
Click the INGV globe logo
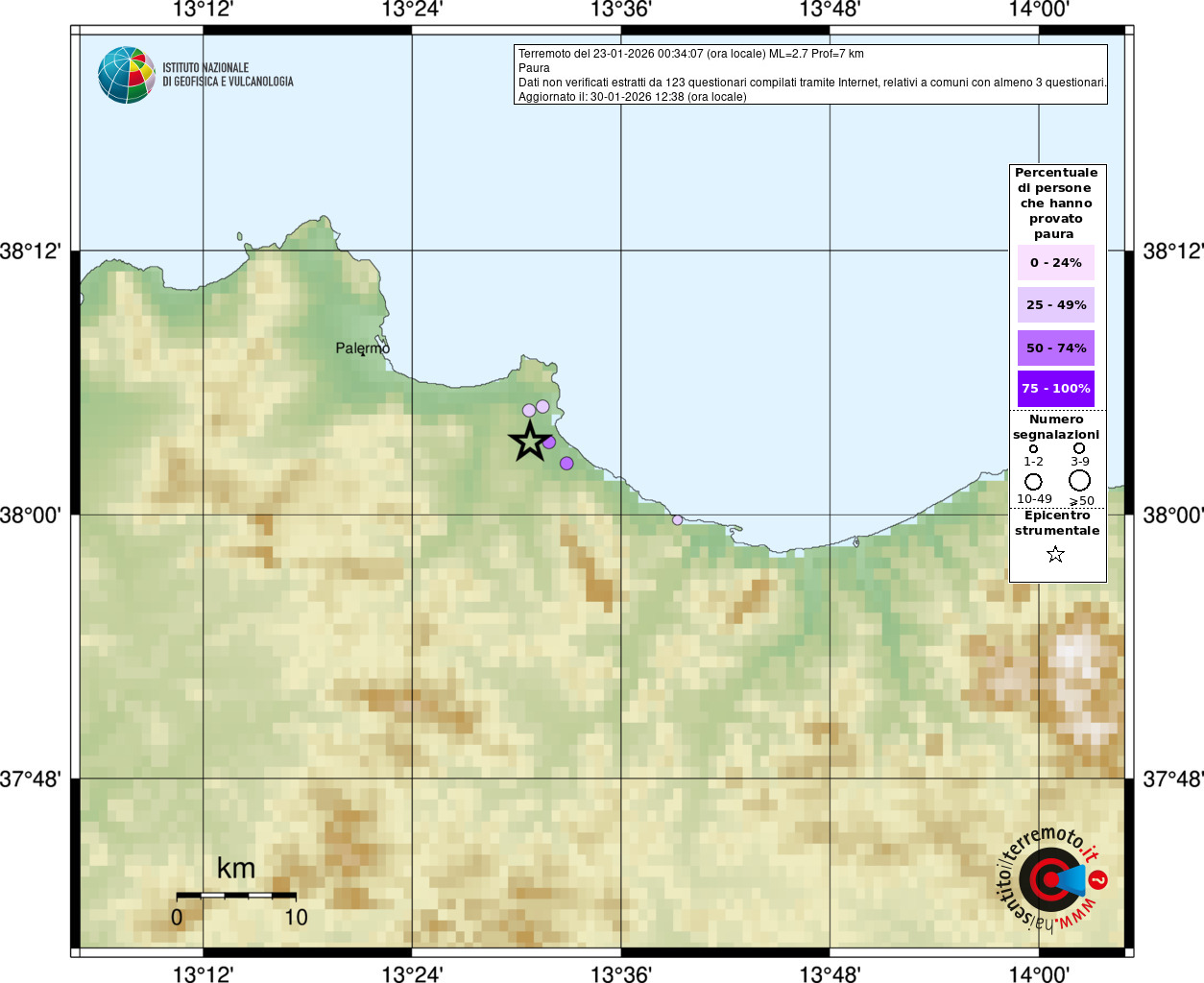(126, 75)
